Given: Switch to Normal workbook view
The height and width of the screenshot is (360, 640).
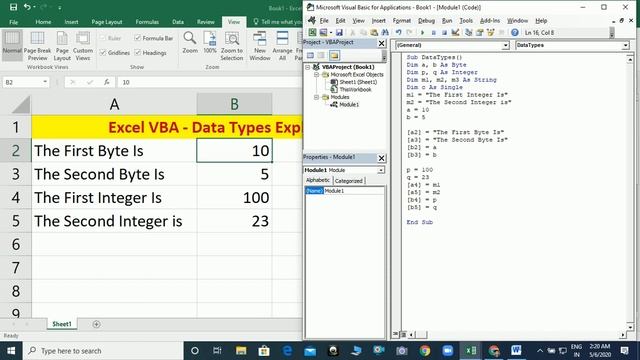Looking at the screenshot, I should (12, 46).
